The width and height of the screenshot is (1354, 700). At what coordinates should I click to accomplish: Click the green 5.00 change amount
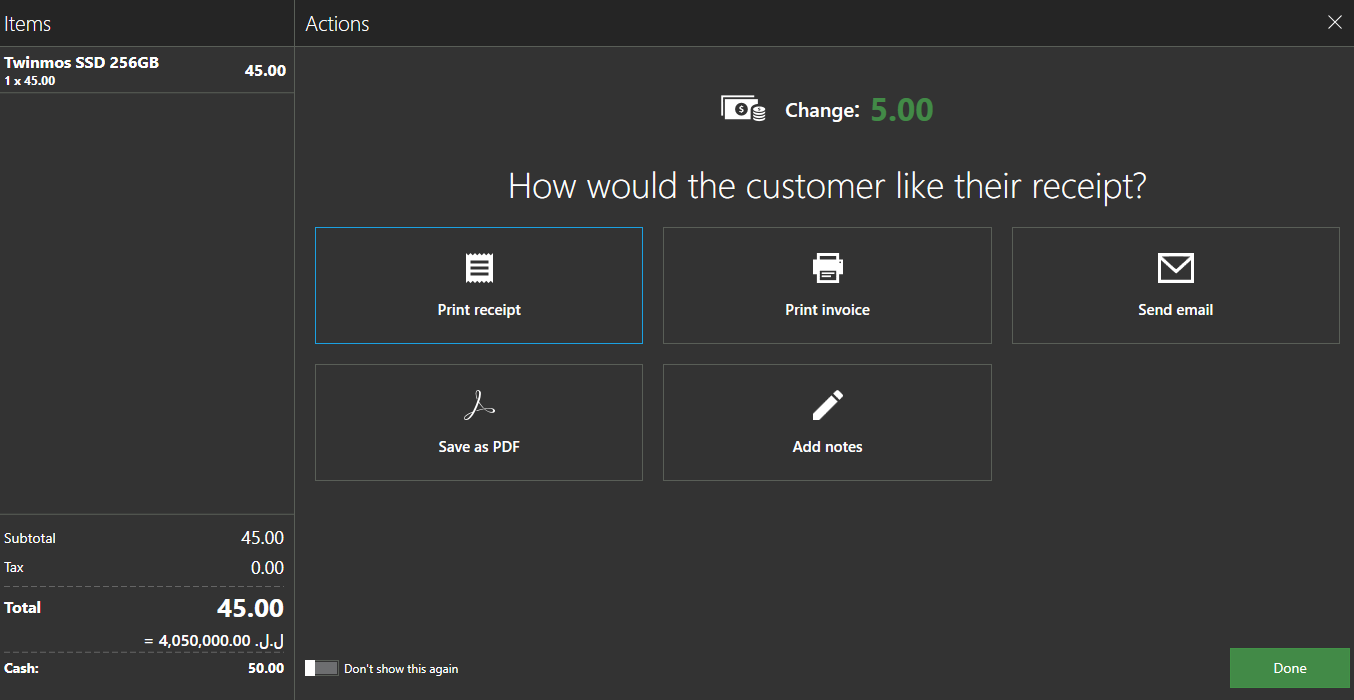click(901, 110)
